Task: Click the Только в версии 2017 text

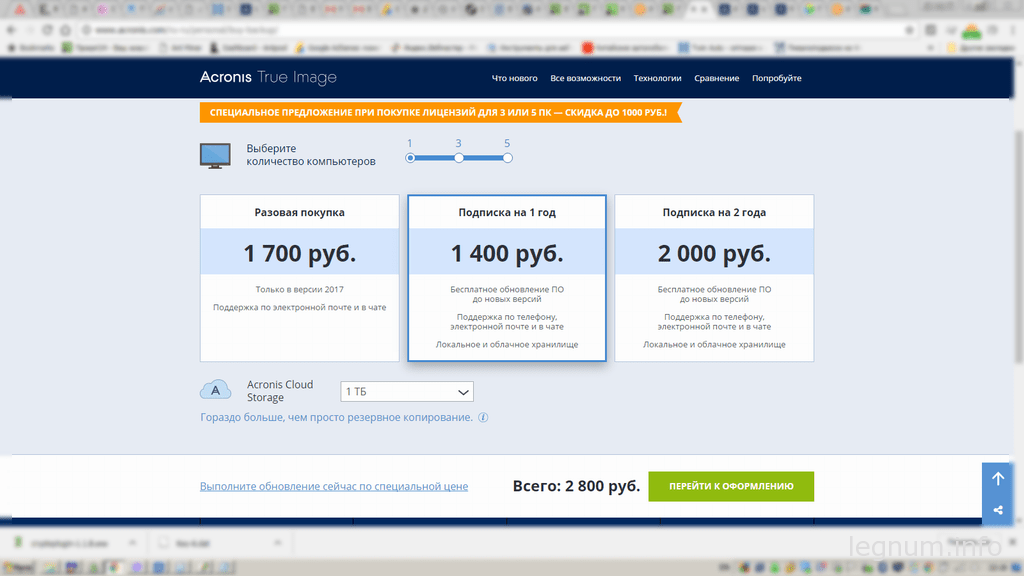Action: pyautogui.click(x=300, y=289)
